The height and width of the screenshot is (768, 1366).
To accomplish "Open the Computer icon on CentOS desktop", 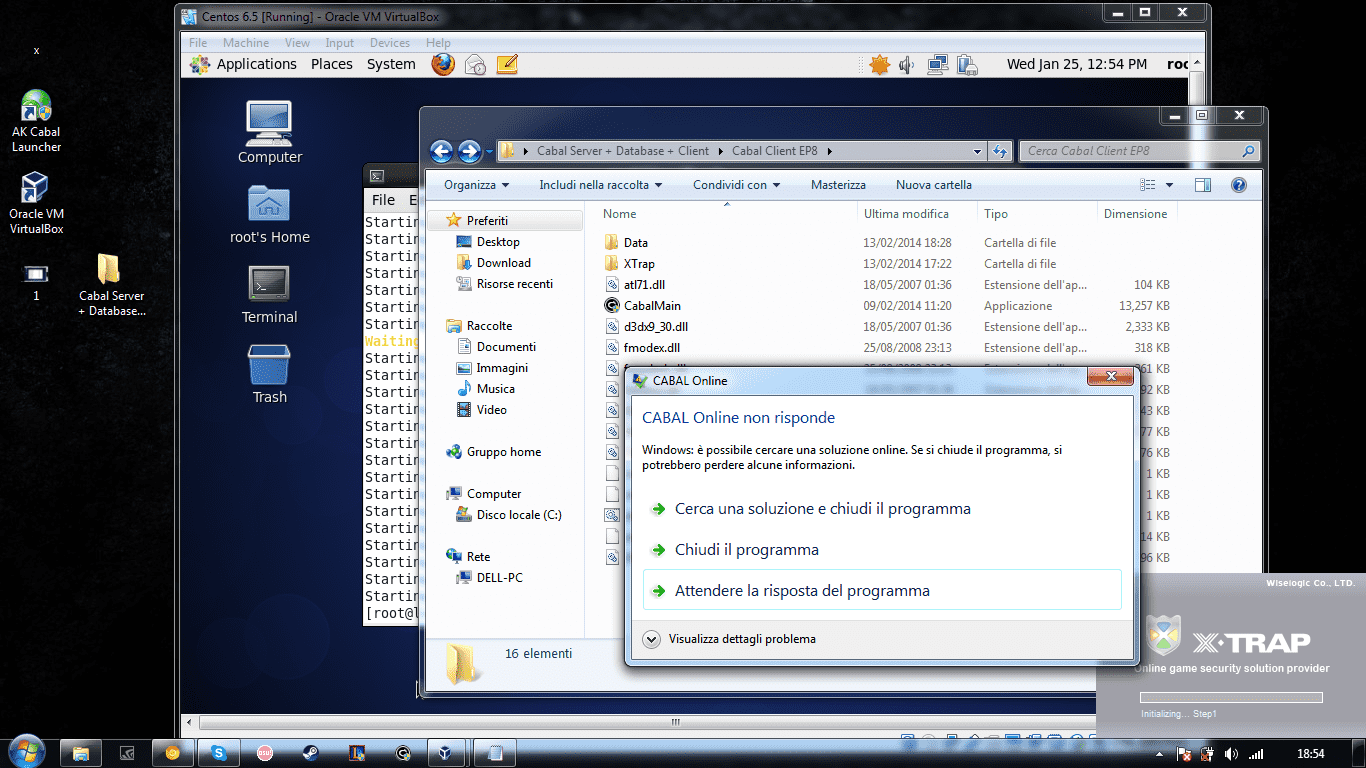I will click(x=269, y=132).
